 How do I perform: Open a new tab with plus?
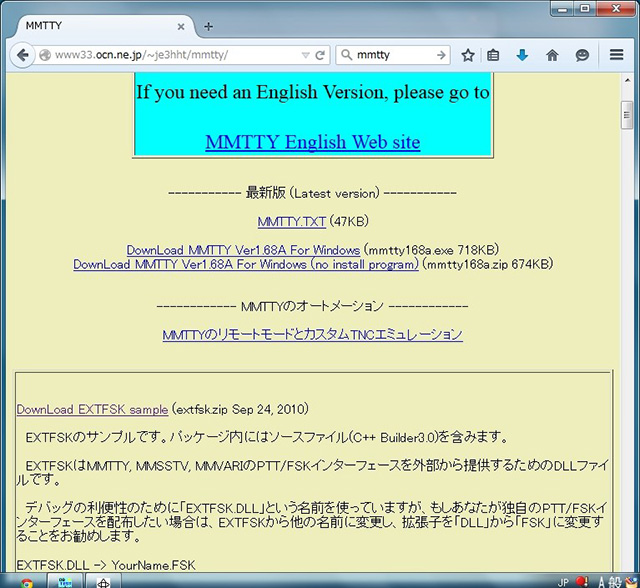click(x=209, y=27)
